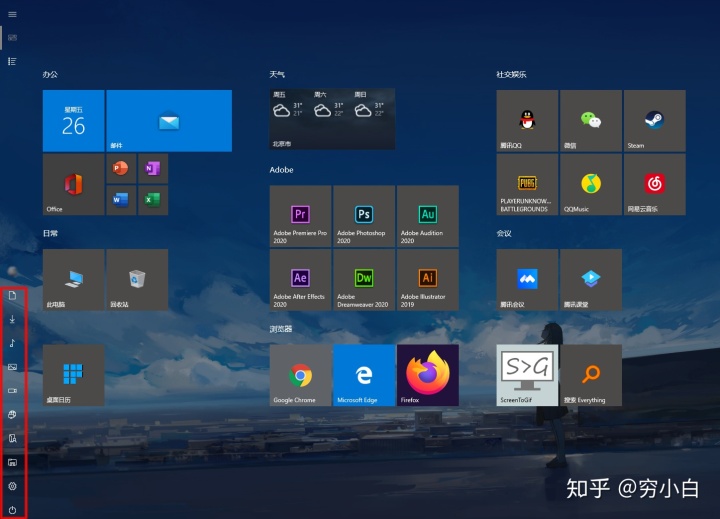The width and height of the screenshot is (720, 519).
Task: Launch the Everything search tile
Action: pos(591,375)
